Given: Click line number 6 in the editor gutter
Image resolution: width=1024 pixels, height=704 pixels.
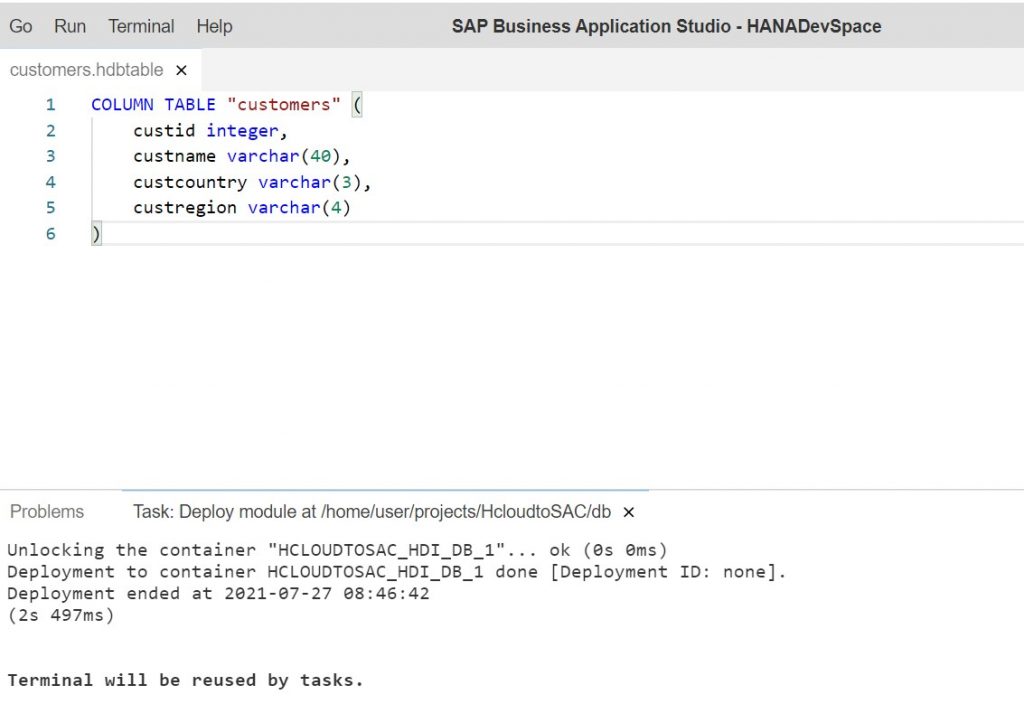Looking at the screenshot, I should pyautogui.click(x=50, y=234).
